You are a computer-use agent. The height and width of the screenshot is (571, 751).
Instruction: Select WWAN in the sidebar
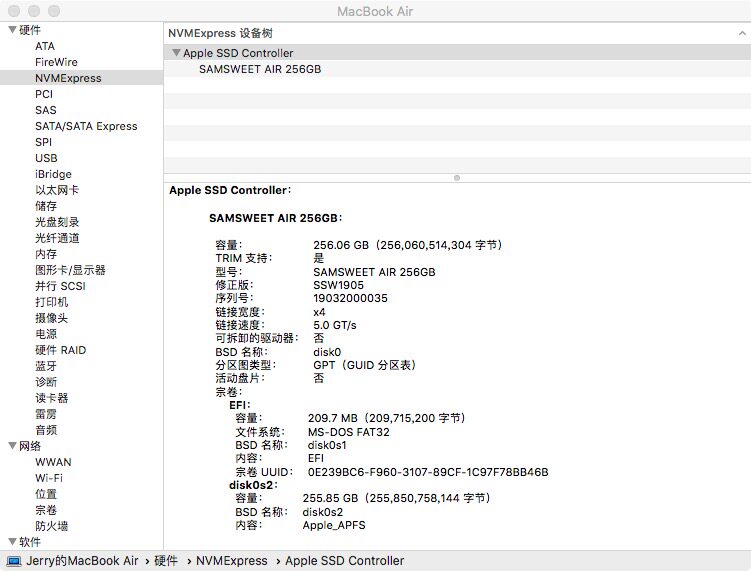[x=53, y=462]
